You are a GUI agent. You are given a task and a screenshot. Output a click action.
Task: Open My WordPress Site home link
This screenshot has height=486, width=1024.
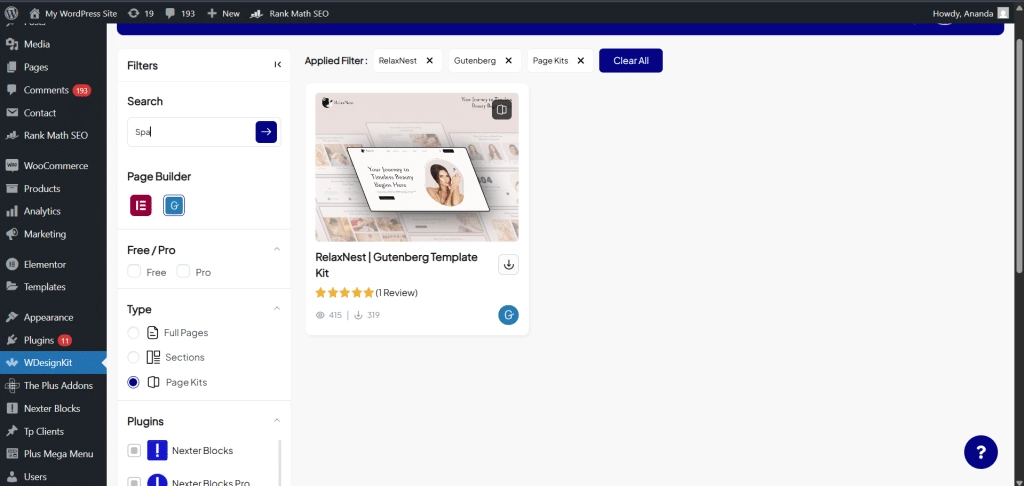73,13
